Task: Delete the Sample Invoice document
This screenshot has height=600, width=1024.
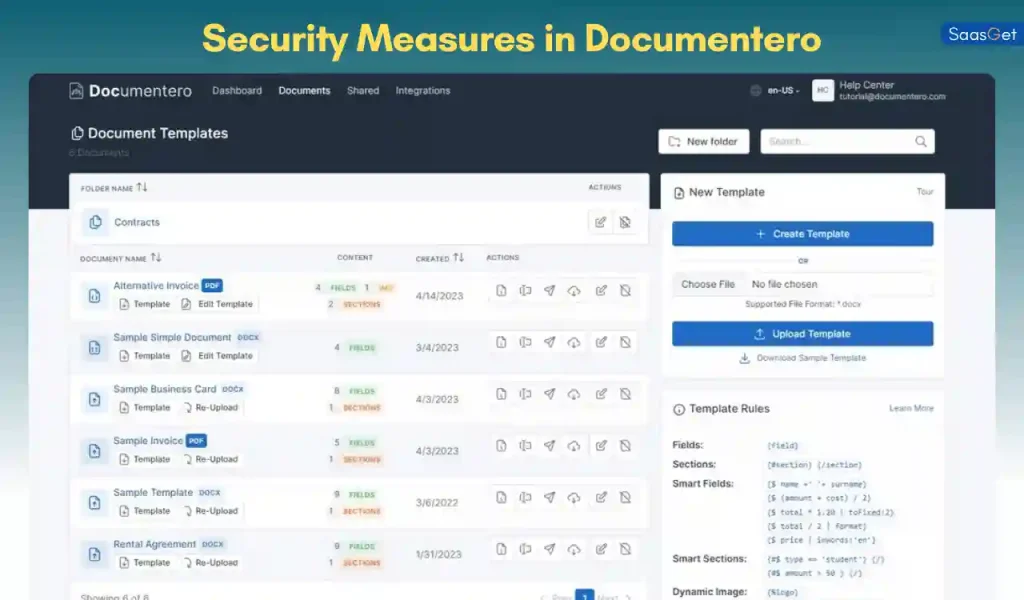Action: click(625, 445)
